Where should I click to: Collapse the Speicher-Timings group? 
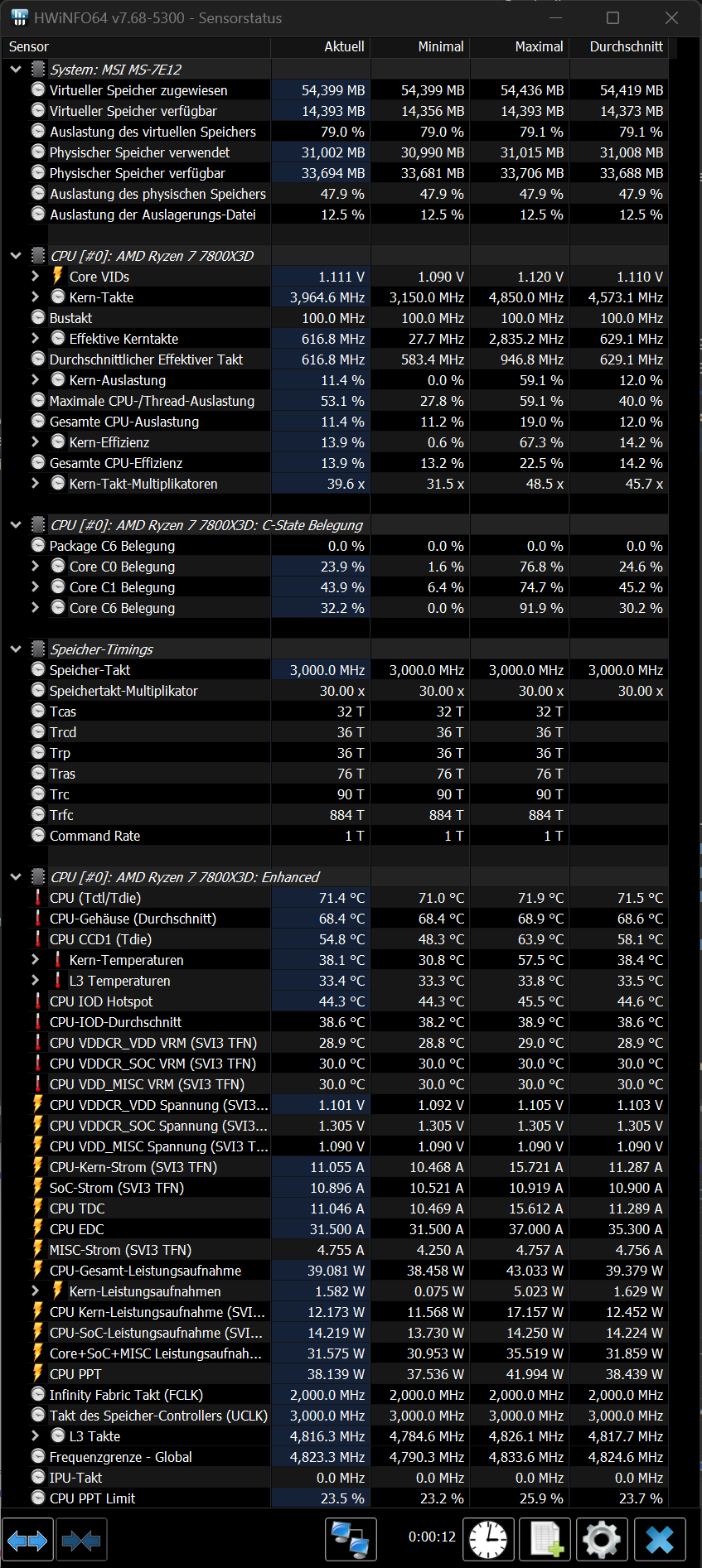16,649
